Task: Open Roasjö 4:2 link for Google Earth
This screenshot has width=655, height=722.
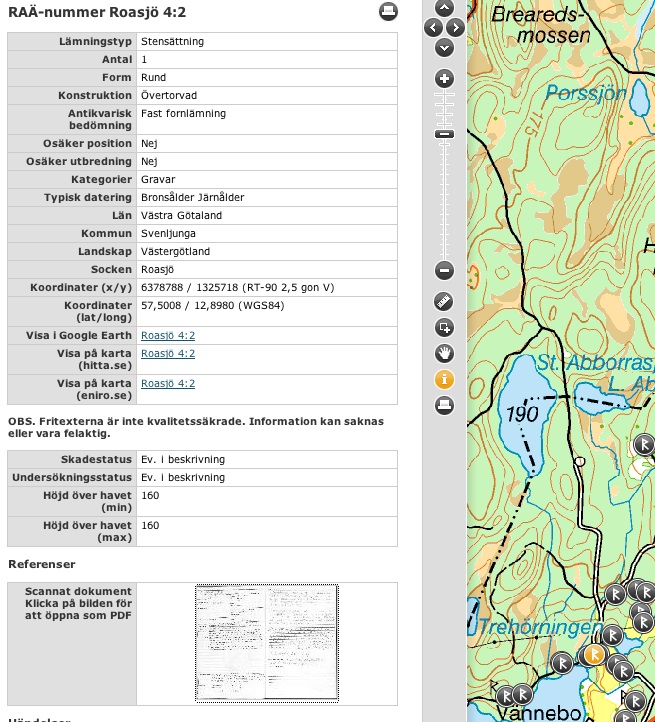Action: (x=168, y=336)
